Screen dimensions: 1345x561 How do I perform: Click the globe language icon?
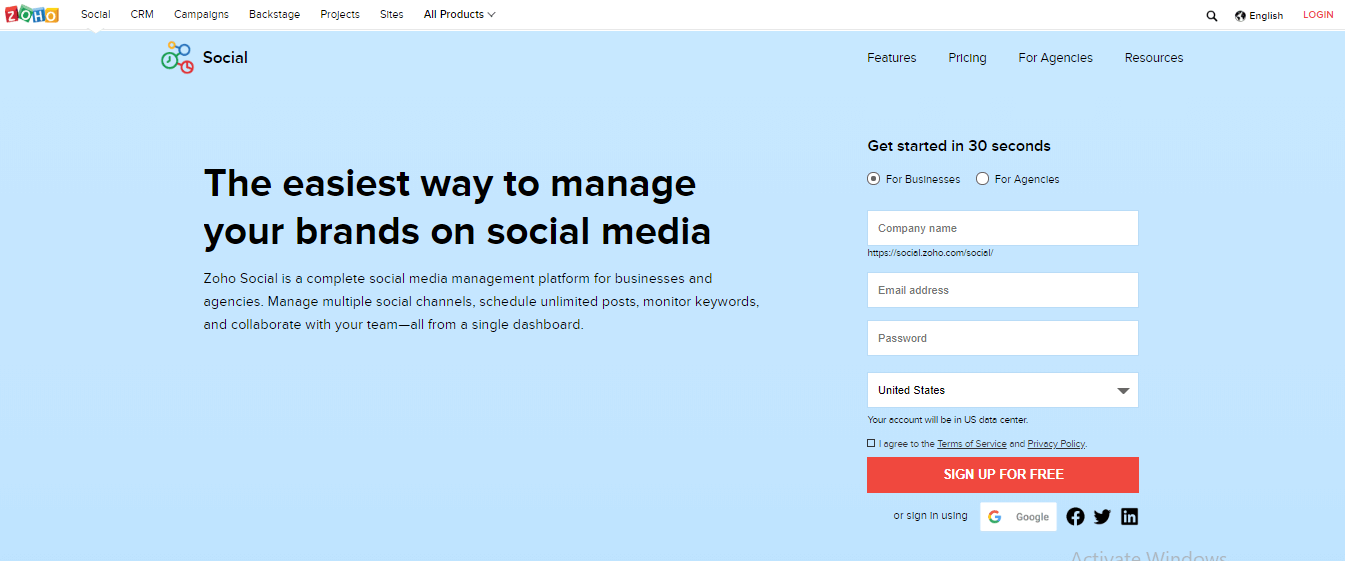pos(1241,16)
